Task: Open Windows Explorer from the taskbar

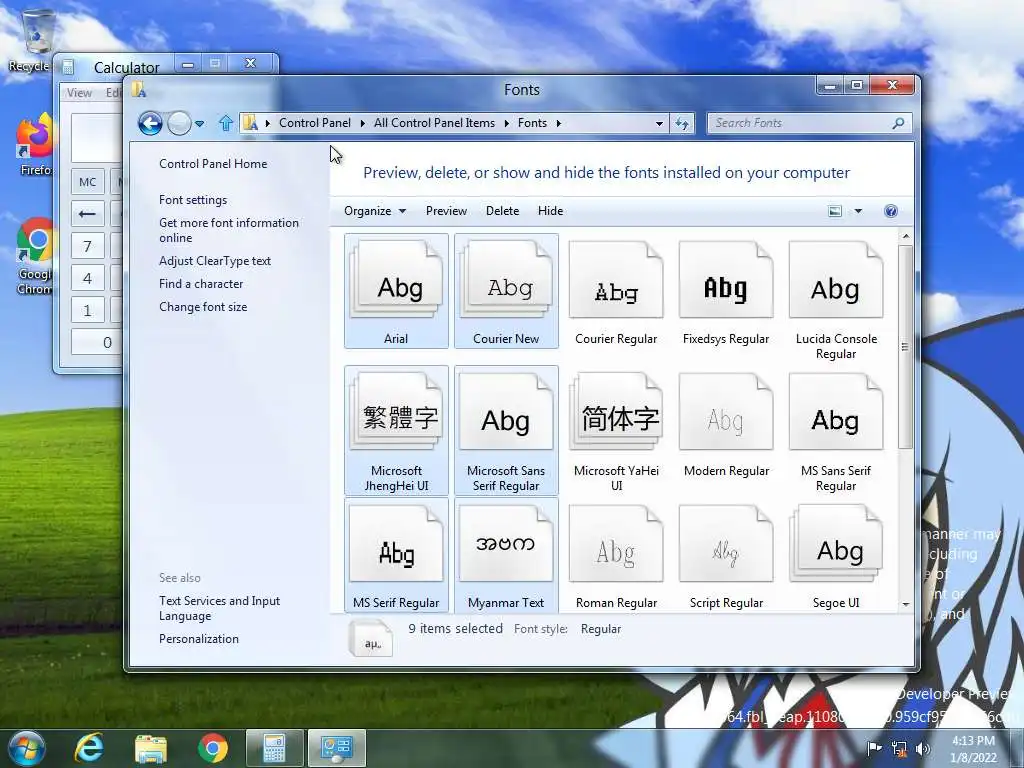Action: [151, 748]
